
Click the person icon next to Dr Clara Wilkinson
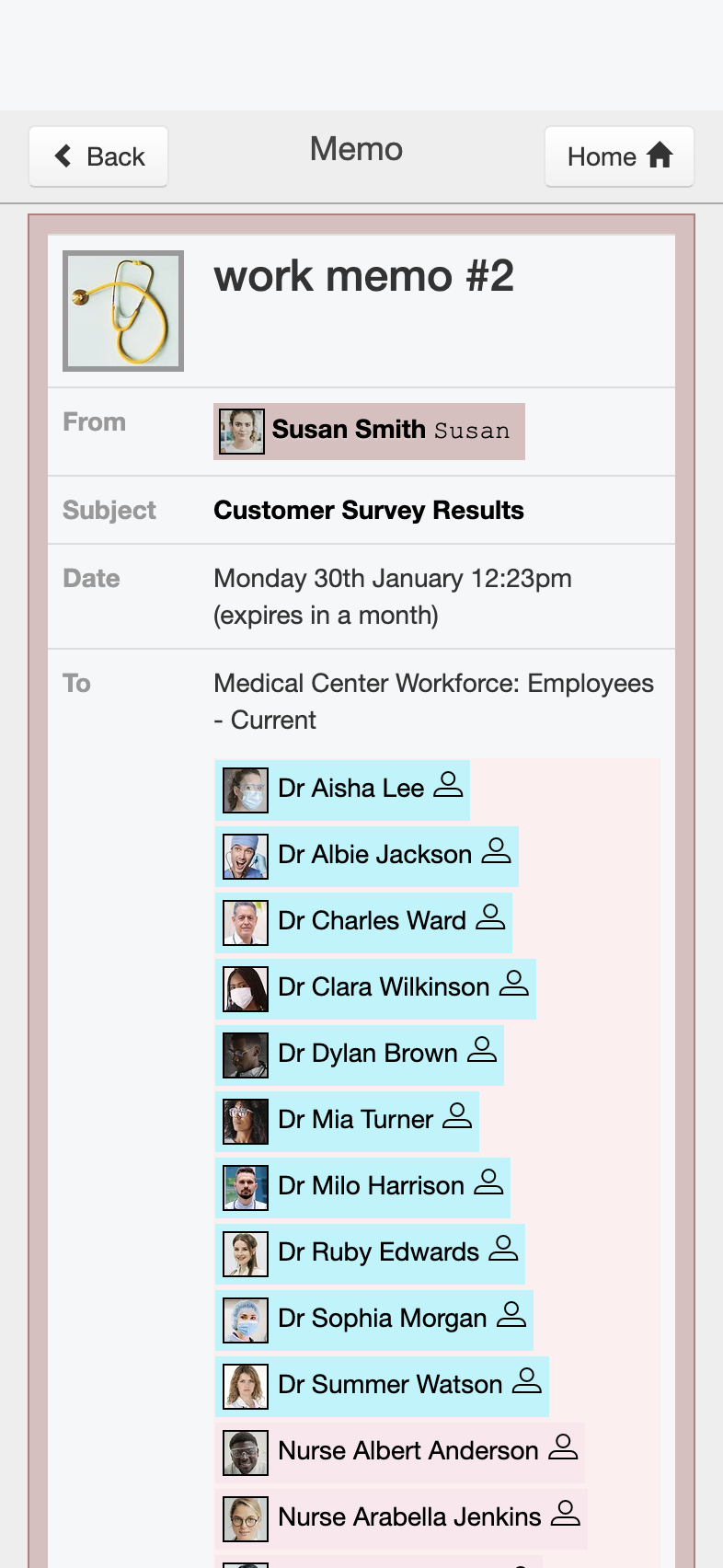pyautogui.click(x=514, y=983)
